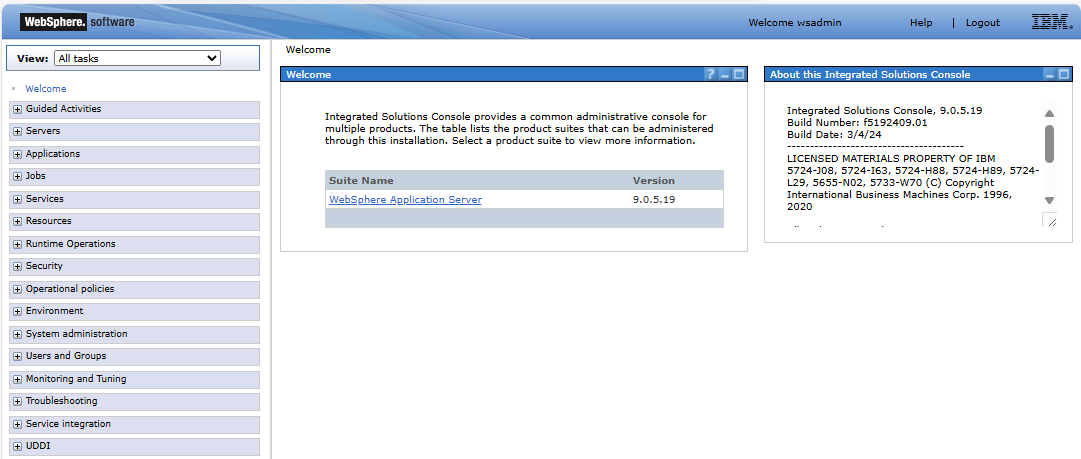Click the scroll up arrow in About panel
The height and width of the screenshot is (459, 1081).
click(1049, 114)
